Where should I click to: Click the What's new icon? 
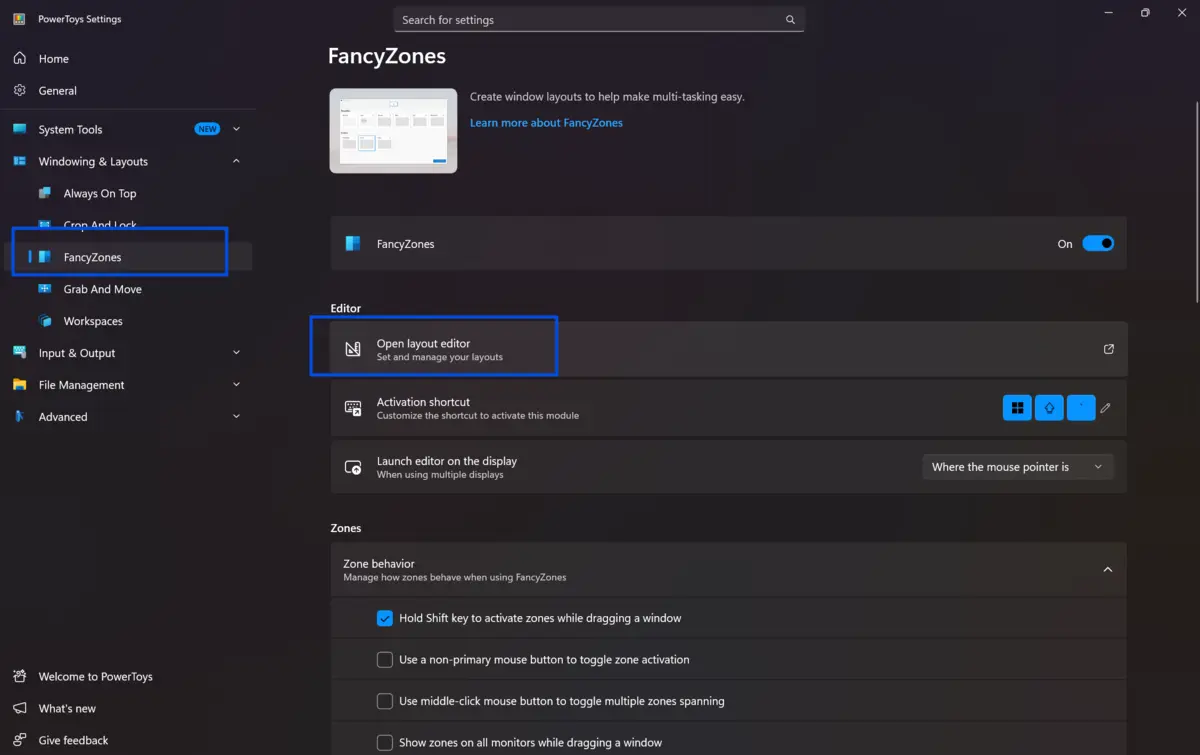[x=19, y=709]
